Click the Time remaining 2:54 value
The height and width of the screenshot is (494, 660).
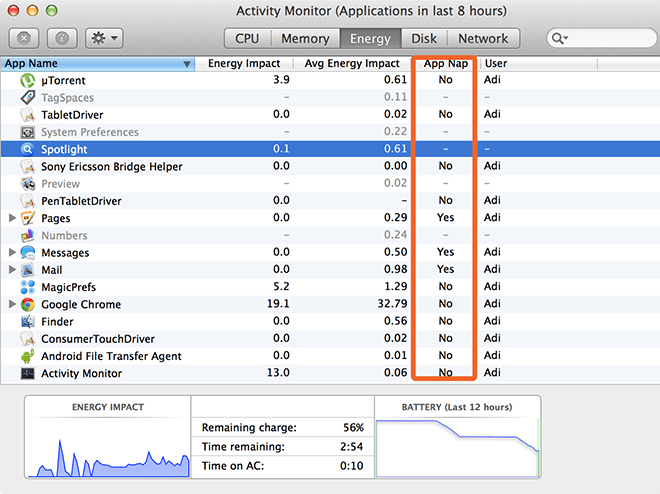(x=351, y=446)
